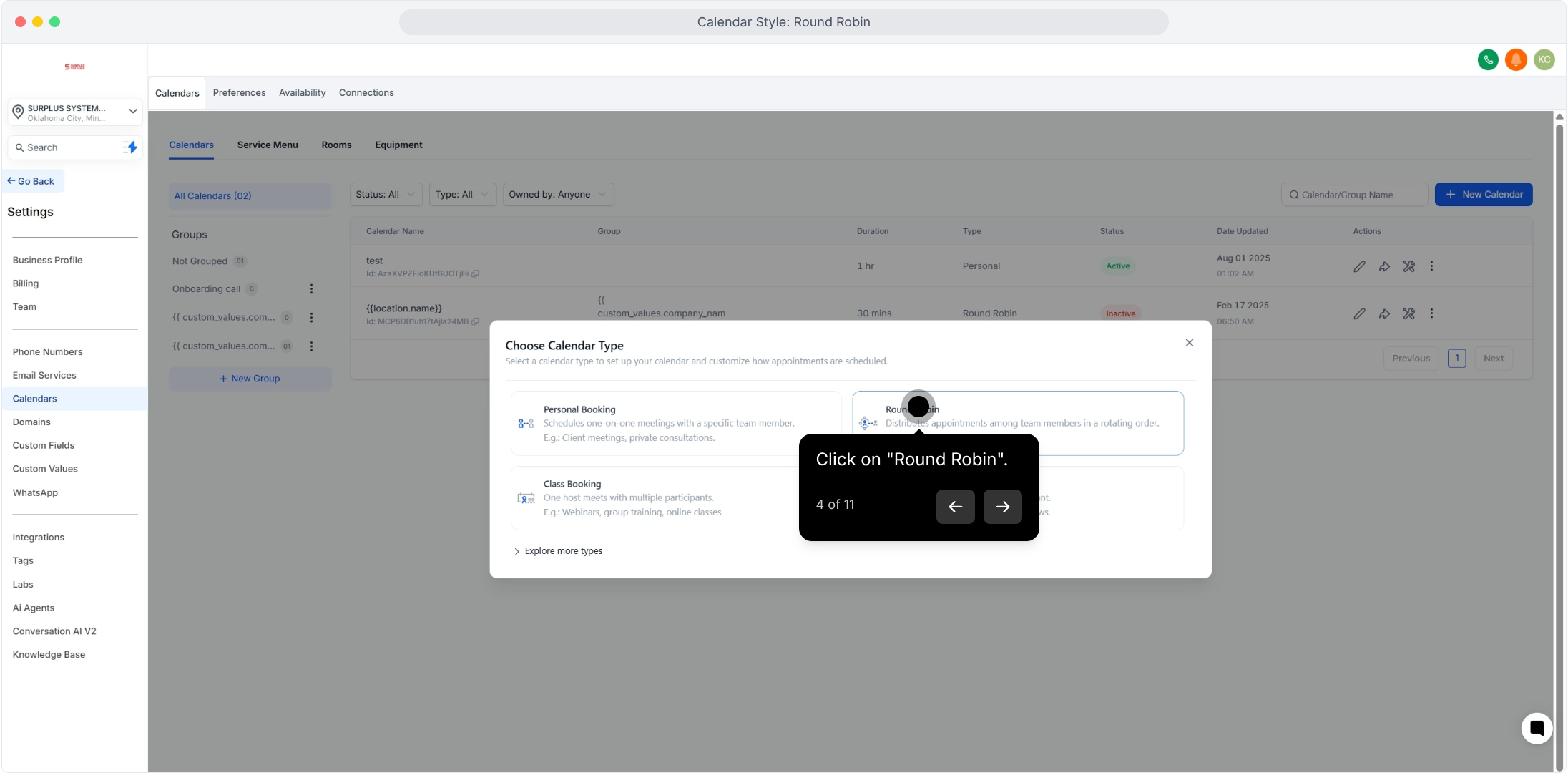
Task: Open the Status: All dropdown
Action: pos(386,195)
